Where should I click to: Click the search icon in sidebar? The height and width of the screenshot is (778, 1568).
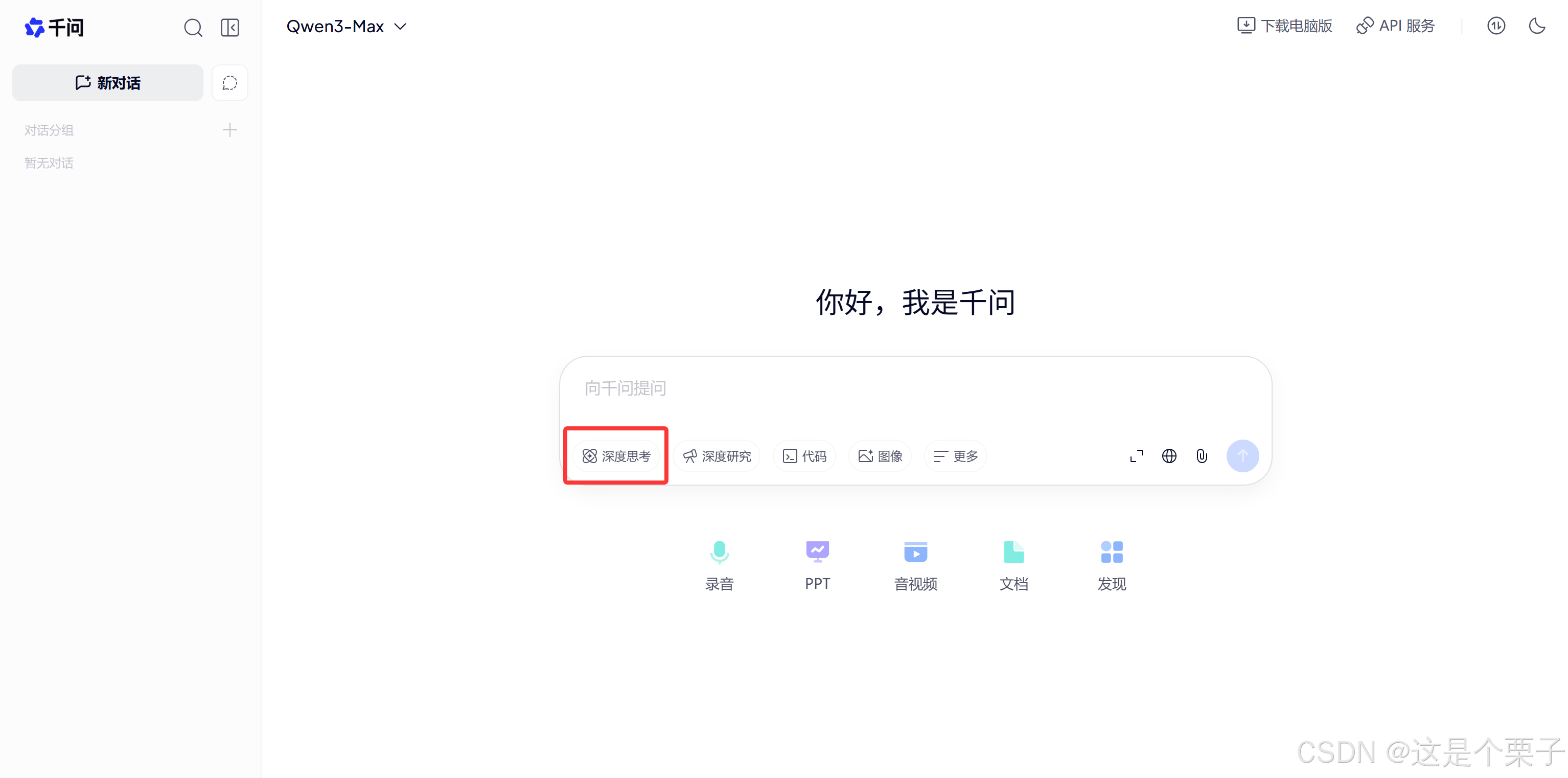[x=193, y=28]
